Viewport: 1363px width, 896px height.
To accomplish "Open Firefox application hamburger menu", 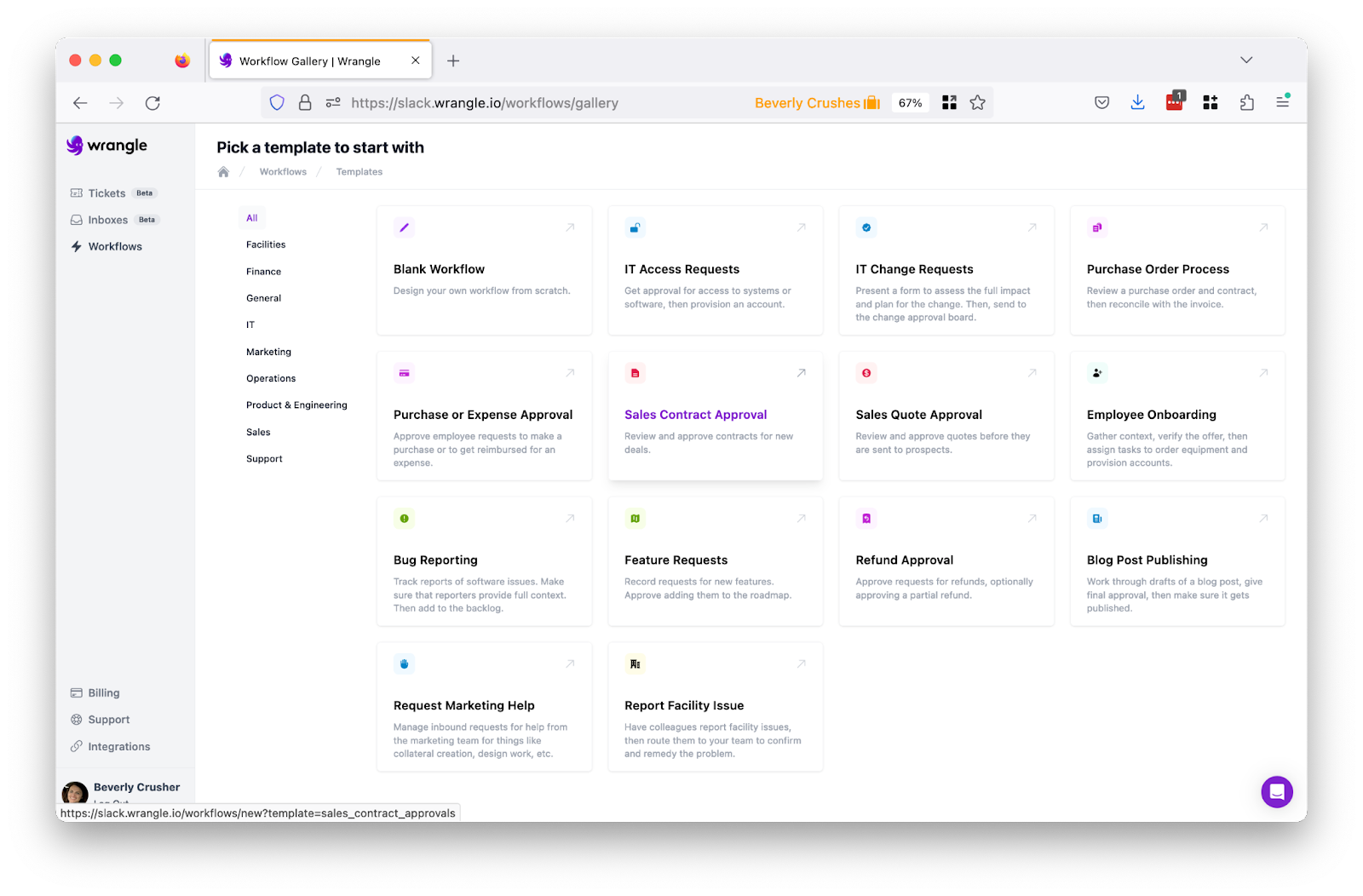I will [1282, 103].
